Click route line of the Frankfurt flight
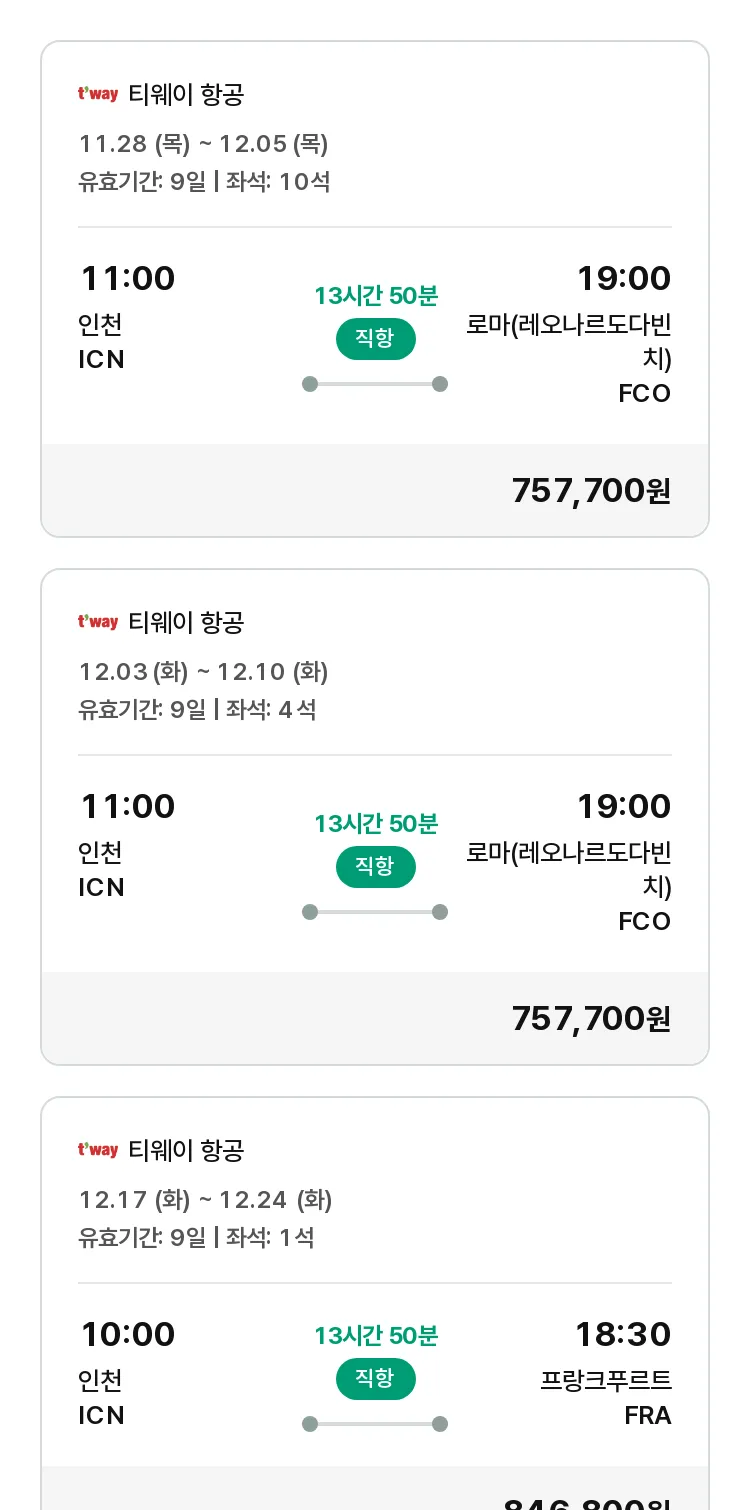Viewport: 750px width, 1510px height. [375, 1424]
